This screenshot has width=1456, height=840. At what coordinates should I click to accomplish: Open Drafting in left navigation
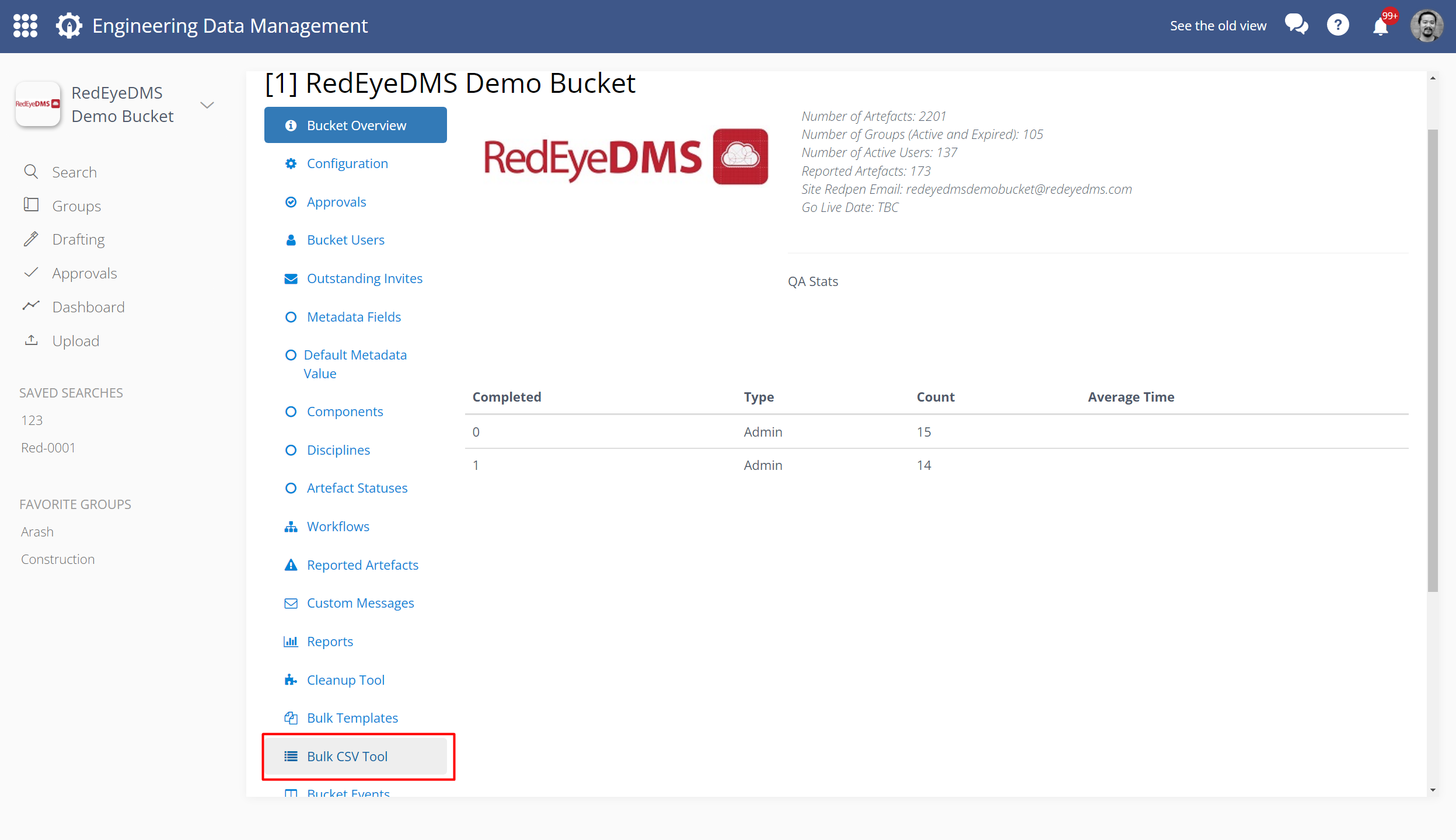78,239
